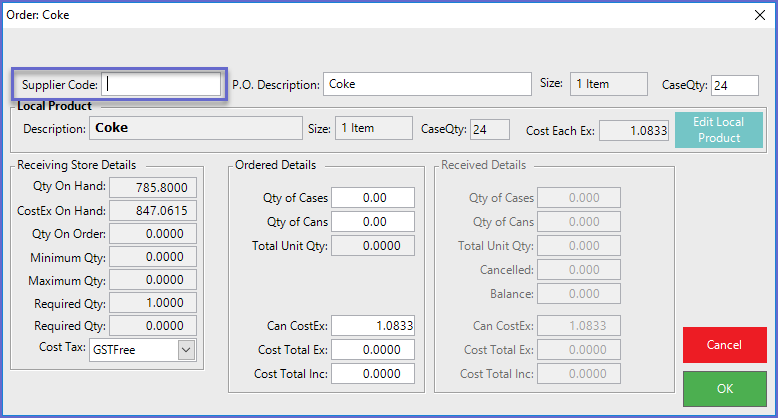
Task: Click the Local Product Description field
Action: tap(195, 128)
